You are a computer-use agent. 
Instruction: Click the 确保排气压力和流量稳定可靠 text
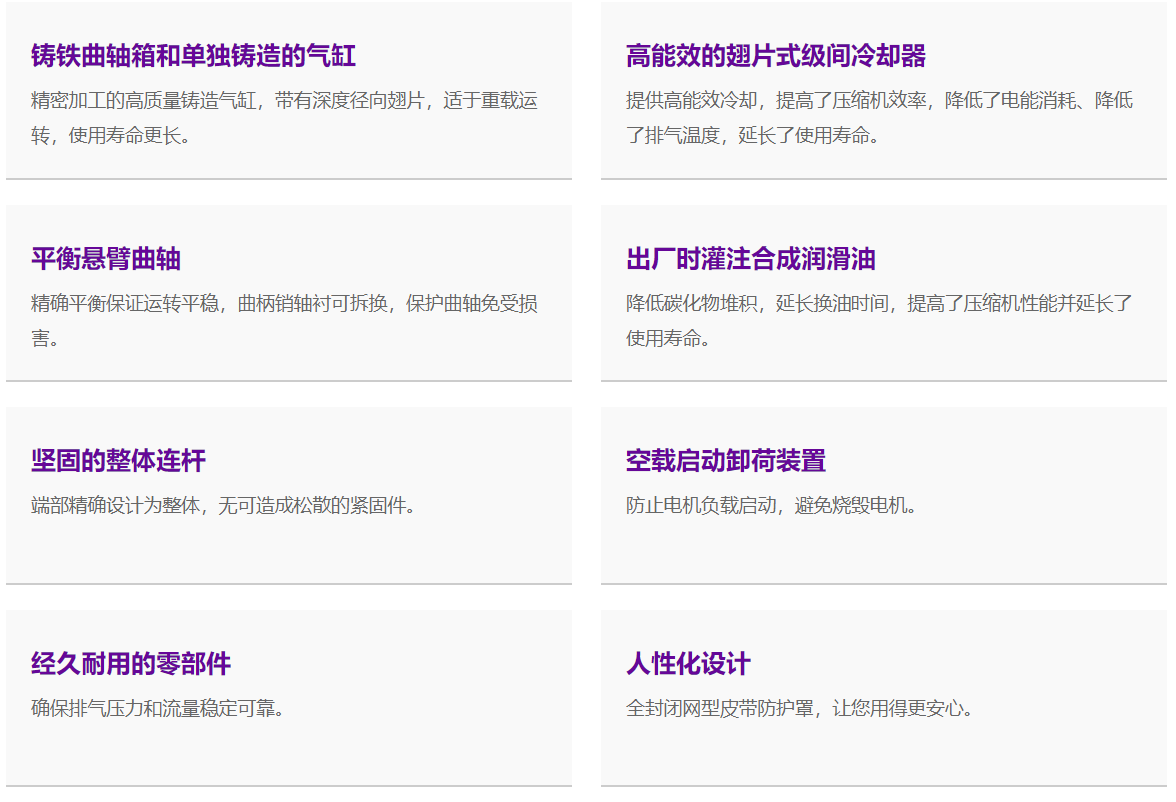(x=158, y=709)
